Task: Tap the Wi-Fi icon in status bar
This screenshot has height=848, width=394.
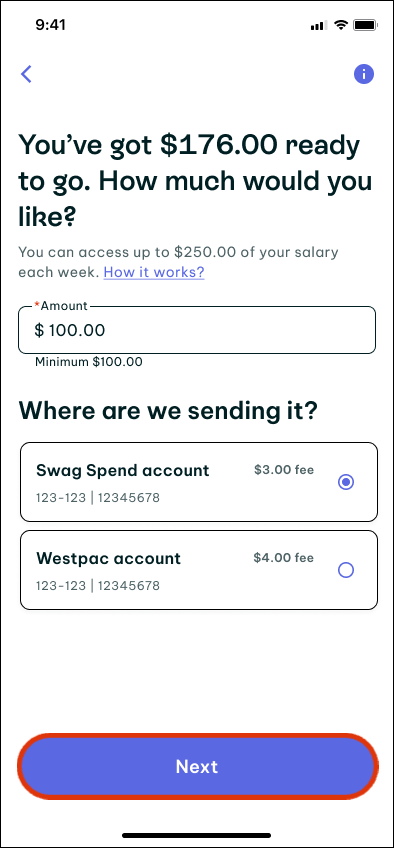Action: (340, 25)
